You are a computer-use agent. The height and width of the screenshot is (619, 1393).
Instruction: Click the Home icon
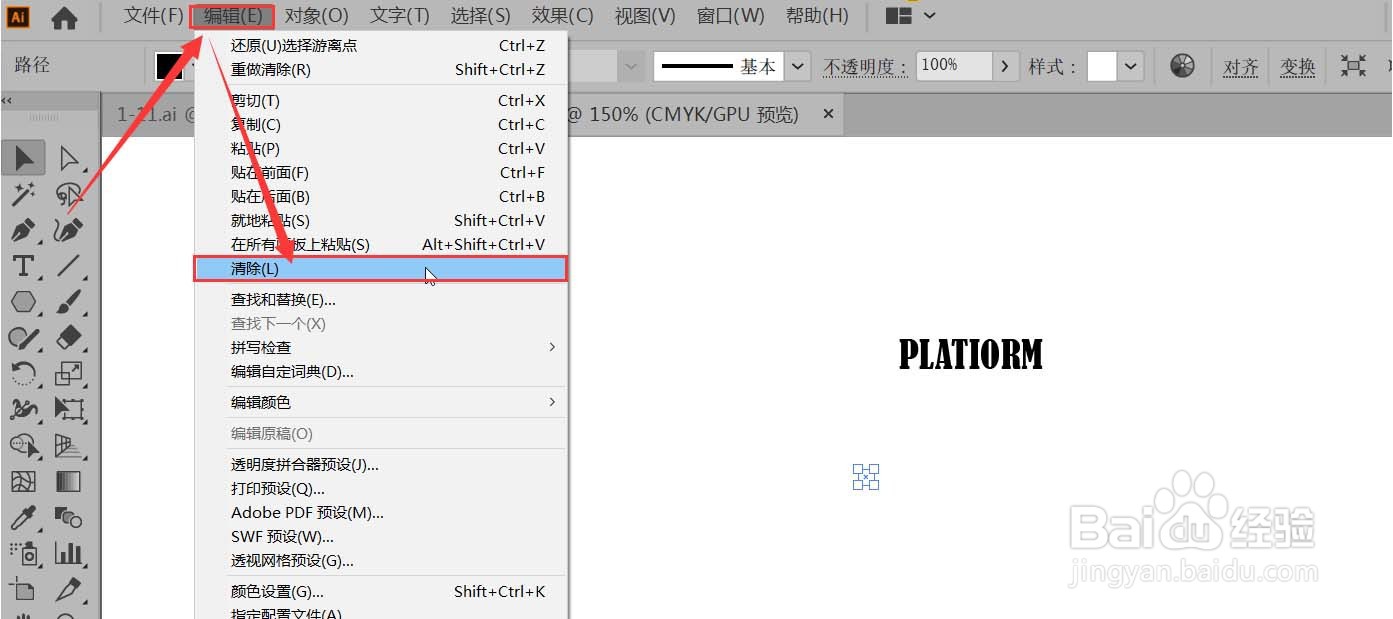pyautogui.click(x=64, y=17)
